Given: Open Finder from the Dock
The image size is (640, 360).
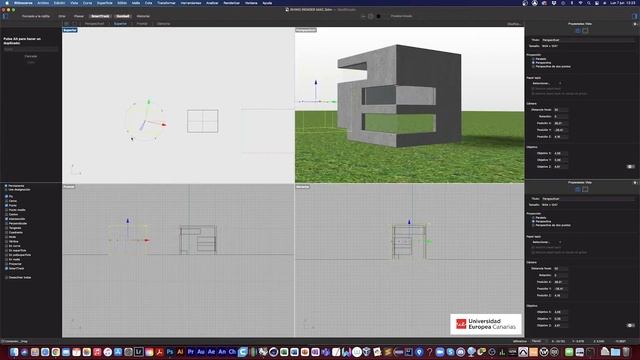Looking at the screenshot, I should point(14,352).
